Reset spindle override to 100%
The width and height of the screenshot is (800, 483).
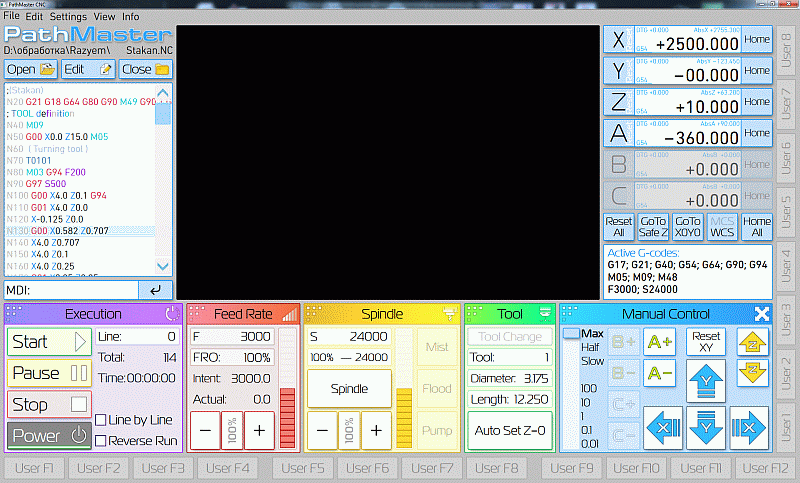349,430
